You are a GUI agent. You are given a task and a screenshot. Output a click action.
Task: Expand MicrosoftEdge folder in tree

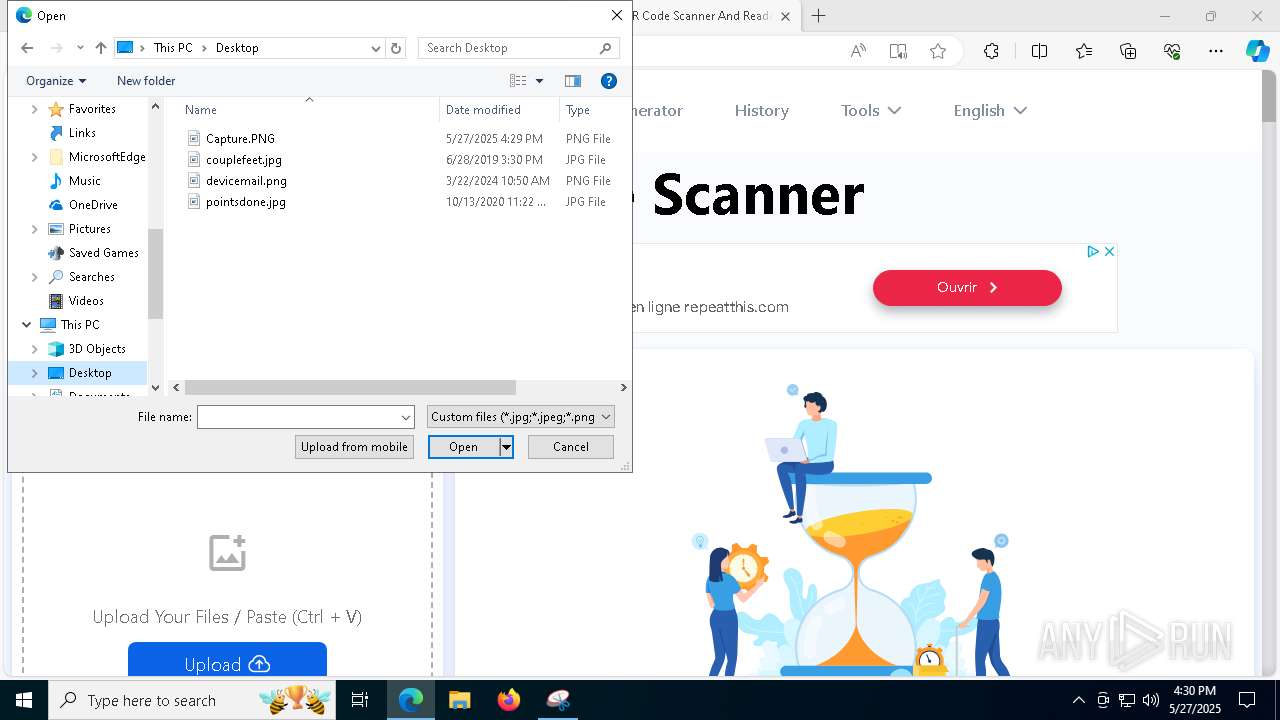[35, 157]
